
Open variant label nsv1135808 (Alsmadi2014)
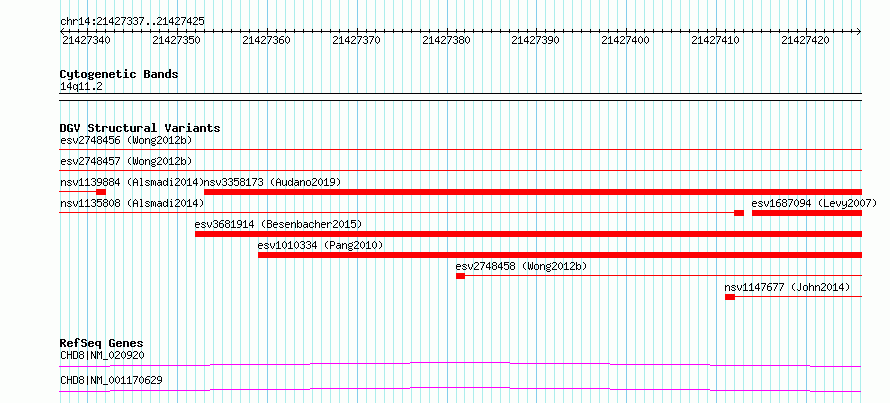pos(132,203)
